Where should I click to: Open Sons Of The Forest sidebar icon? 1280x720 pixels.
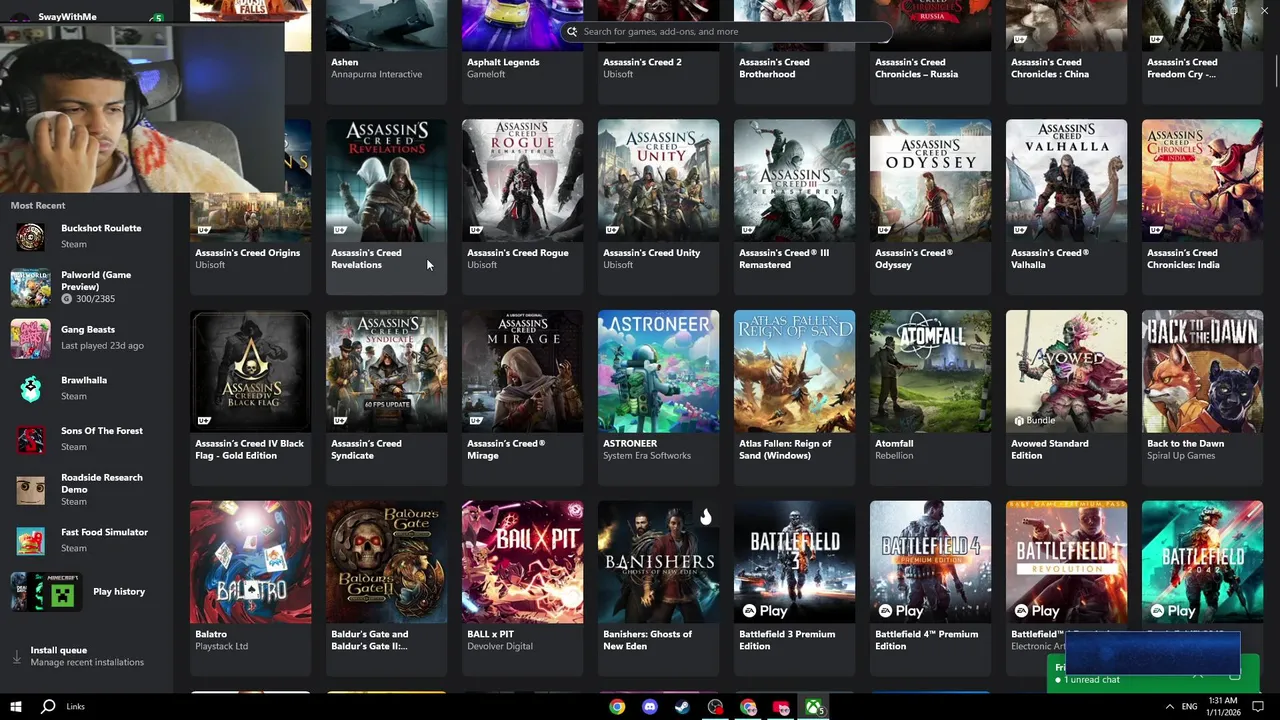click(x=30, y=439)
